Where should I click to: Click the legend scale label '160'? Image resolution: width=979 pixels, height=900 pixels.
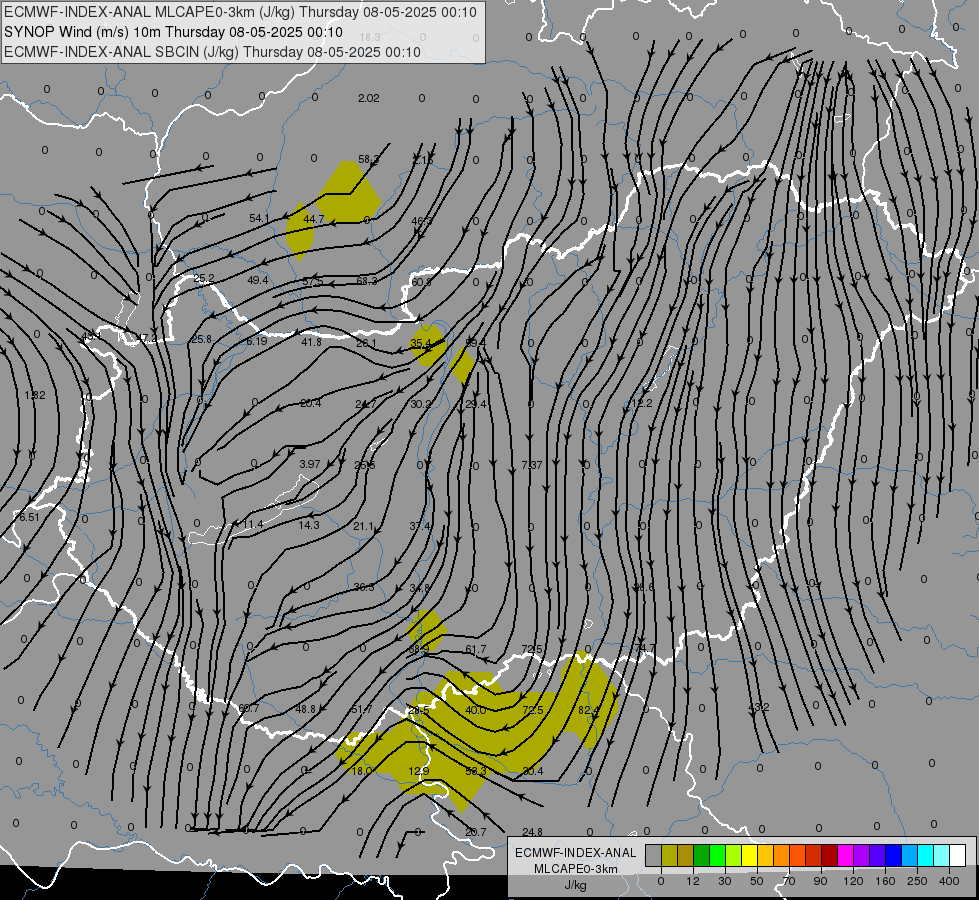pos(885,881)
